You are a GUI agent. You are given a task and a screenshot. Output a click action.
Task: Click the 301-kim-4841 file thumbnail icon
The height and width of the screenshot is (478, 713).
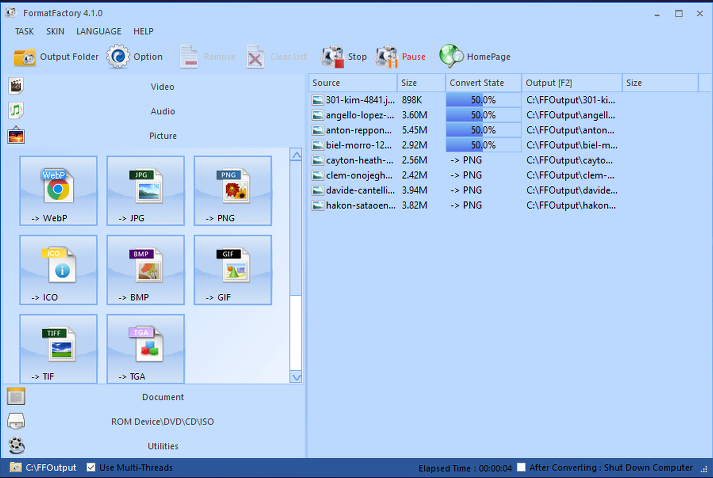point(317,100)
